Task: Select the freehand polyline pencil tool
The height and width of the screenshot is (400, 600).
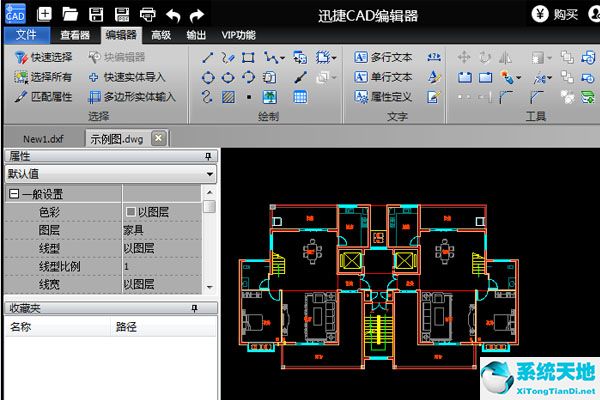Action: [x=228, y=58]
